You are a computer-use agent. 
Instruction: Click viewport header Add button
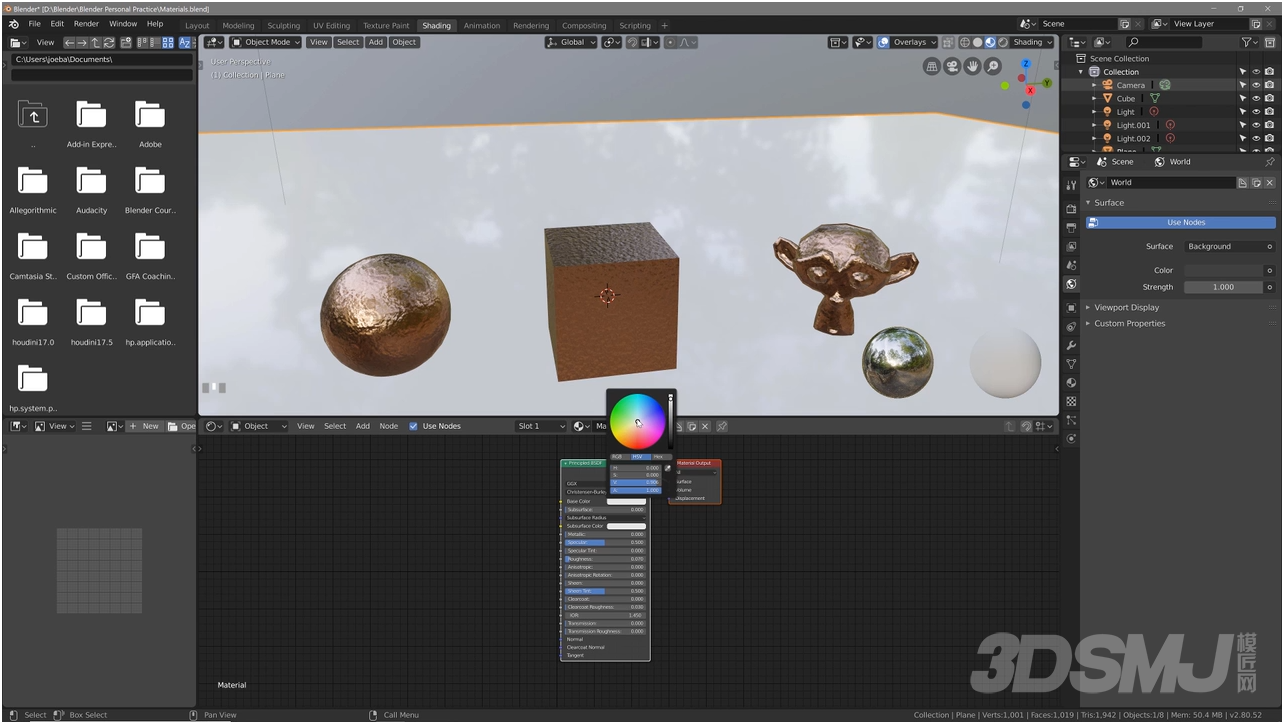click(376, 42)
